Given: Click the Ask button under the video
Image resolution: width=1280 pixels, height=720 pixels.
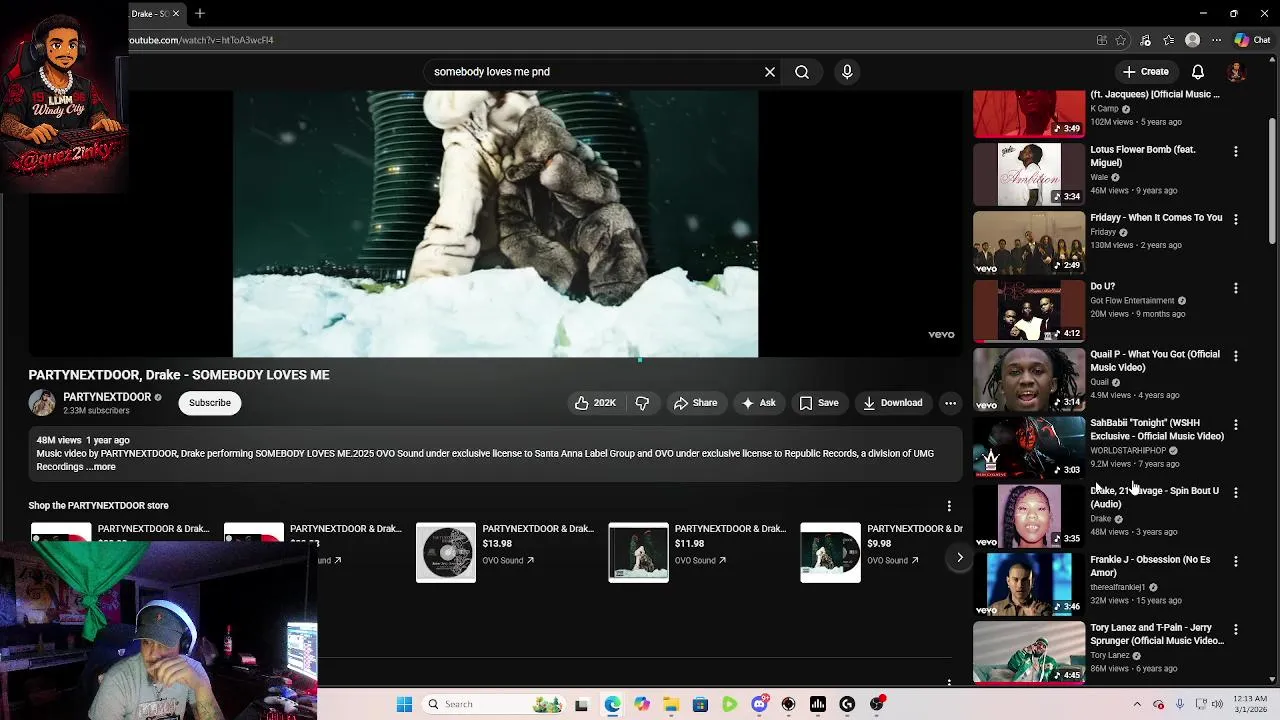Looking at the screenshot, I should click(758, 403).
